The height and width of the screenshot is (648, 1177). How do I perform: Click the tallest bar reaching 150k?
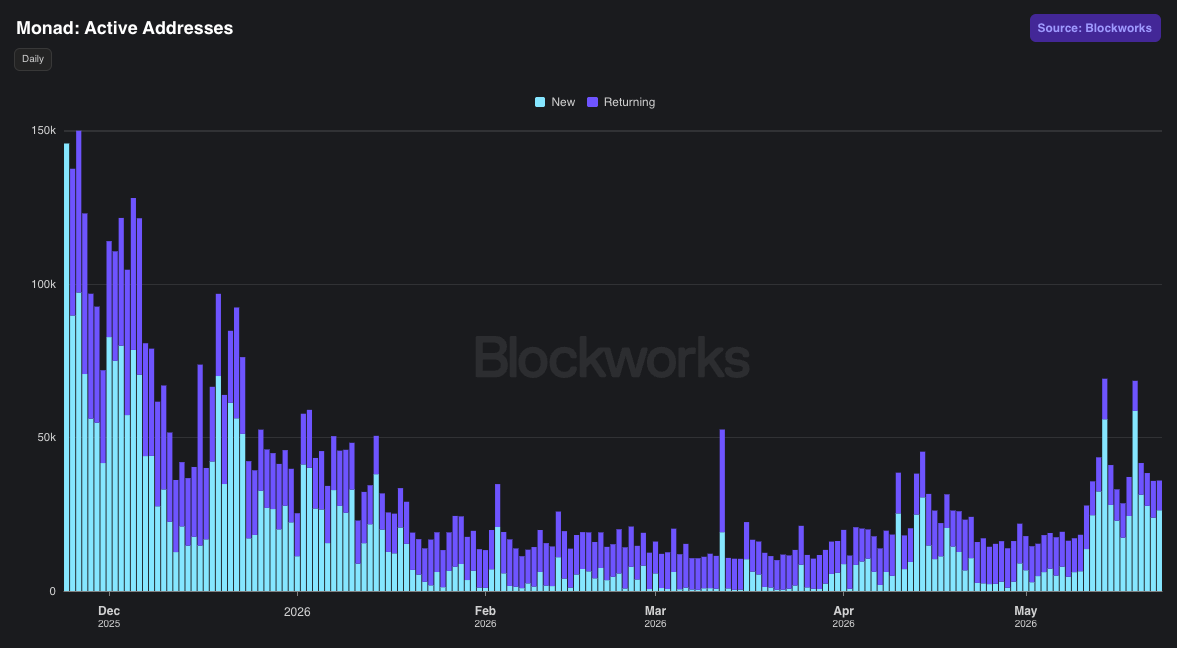[79, 360]
